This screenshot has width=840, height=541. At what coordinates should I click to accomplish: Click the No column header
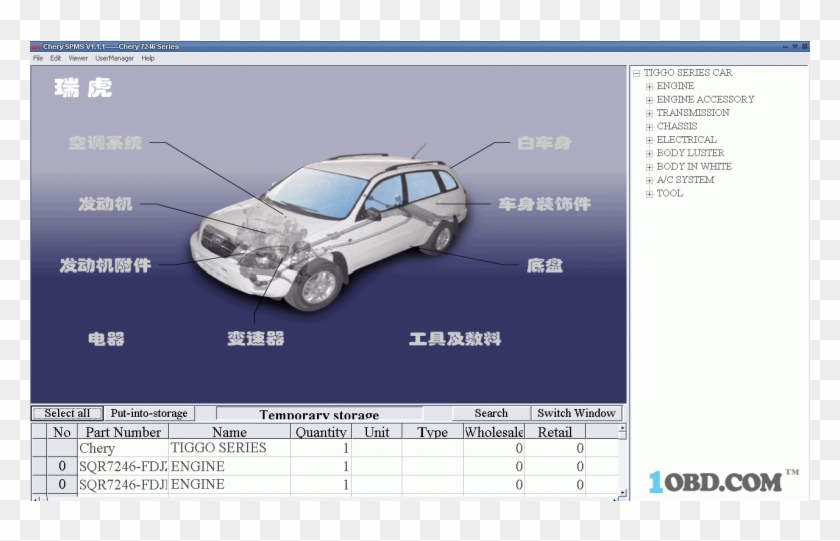[62, 432]
